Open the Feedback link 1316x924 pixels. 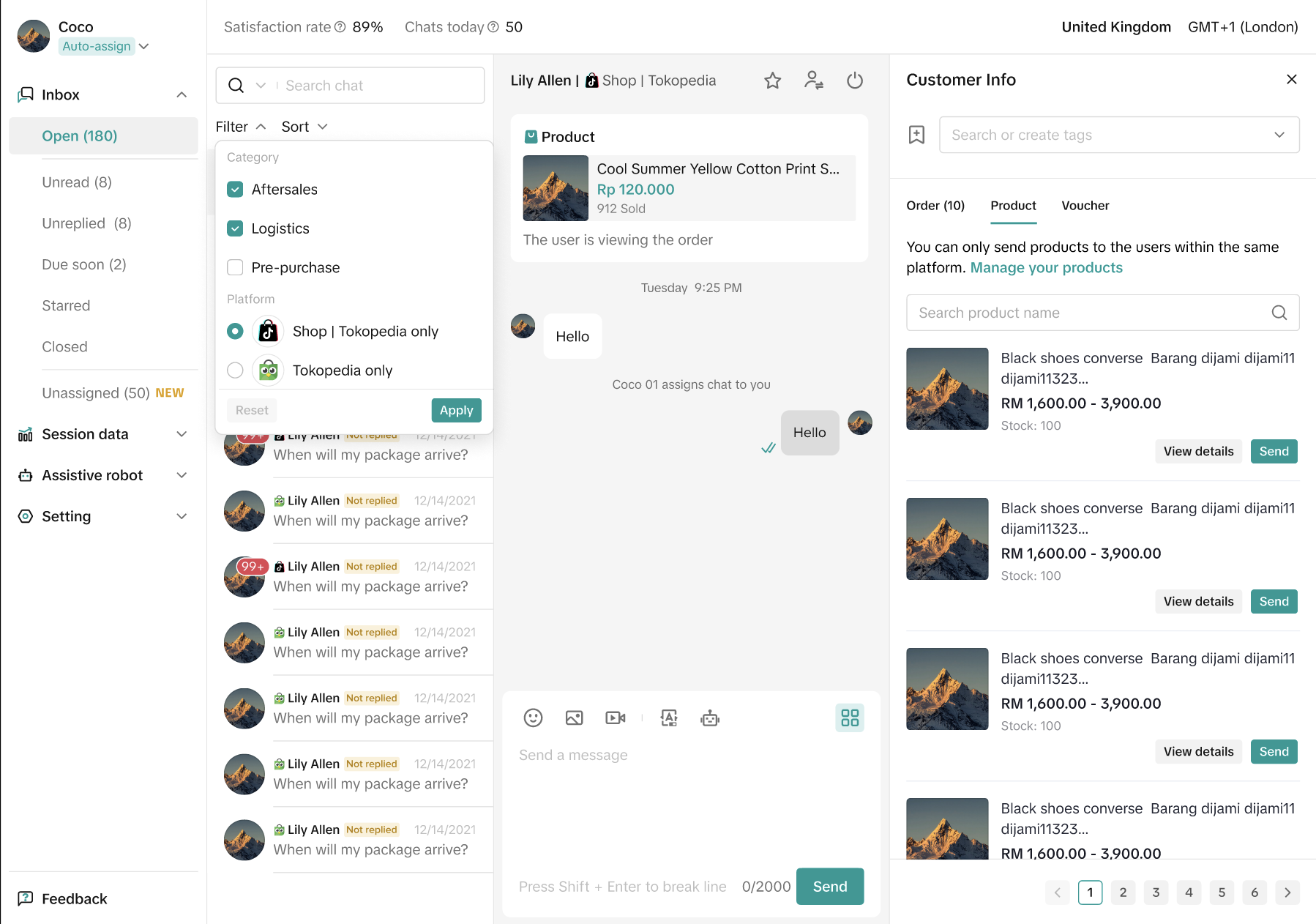[x=75, y=899]
